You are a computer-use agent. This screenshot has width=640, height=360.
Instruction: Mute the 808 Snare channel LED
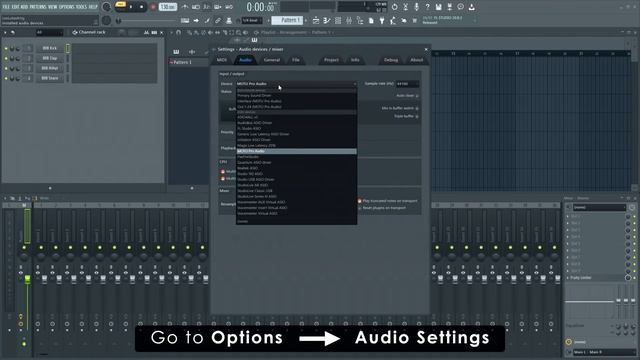click(6, 78)
